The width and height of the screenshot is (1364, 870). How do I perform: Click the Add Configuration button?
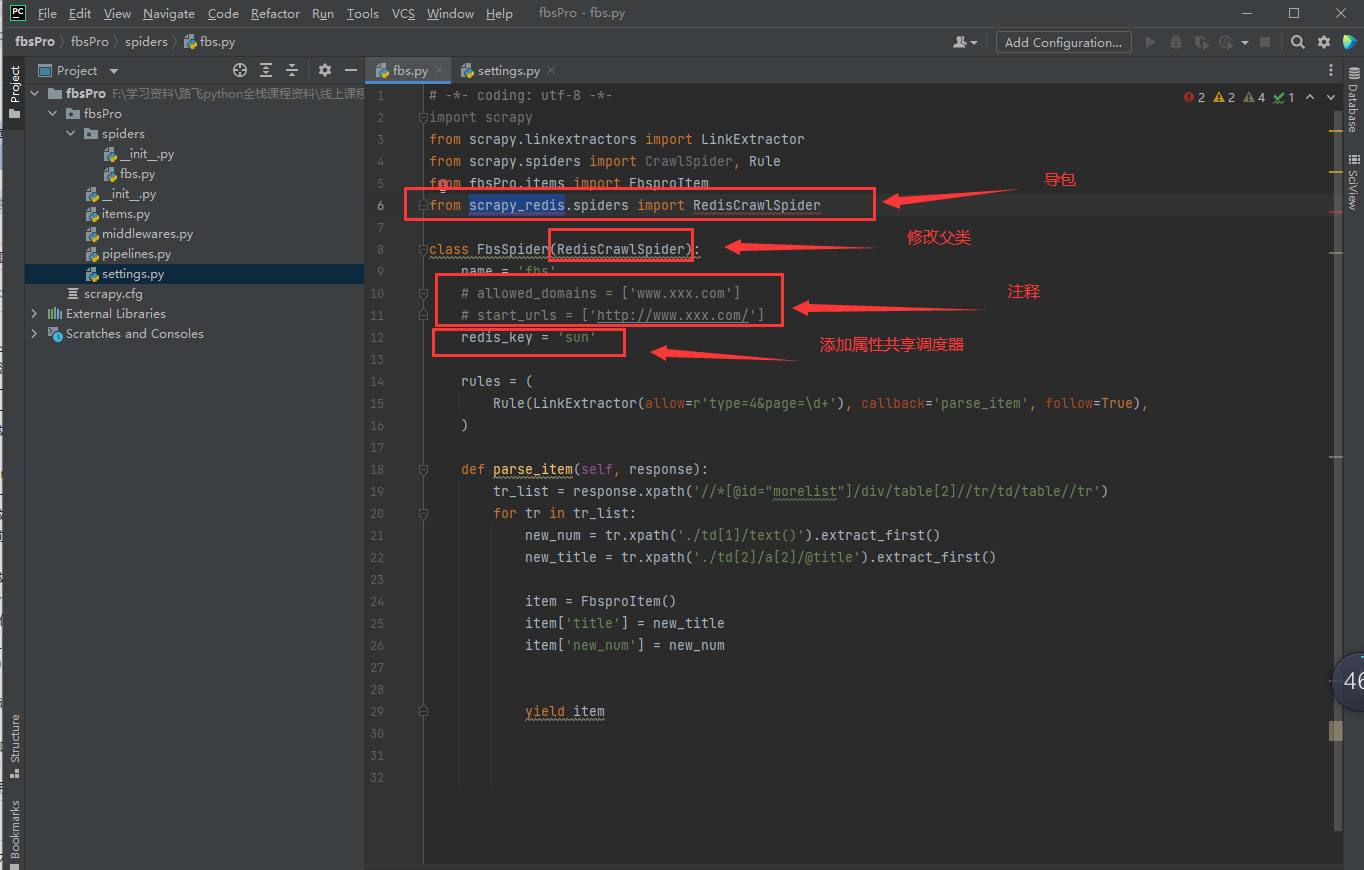pyautogui.click(x=1063, y=42)
